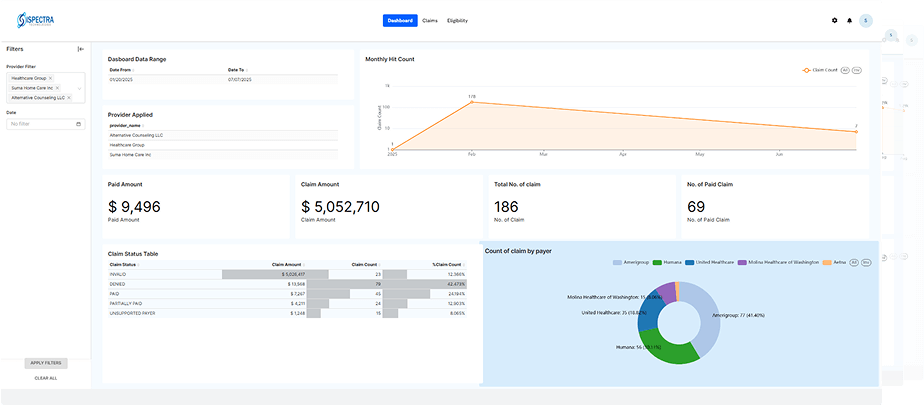924x406 pixels.
Task: Collapse the Filters sidebar panel
Action: pos(81,48)
